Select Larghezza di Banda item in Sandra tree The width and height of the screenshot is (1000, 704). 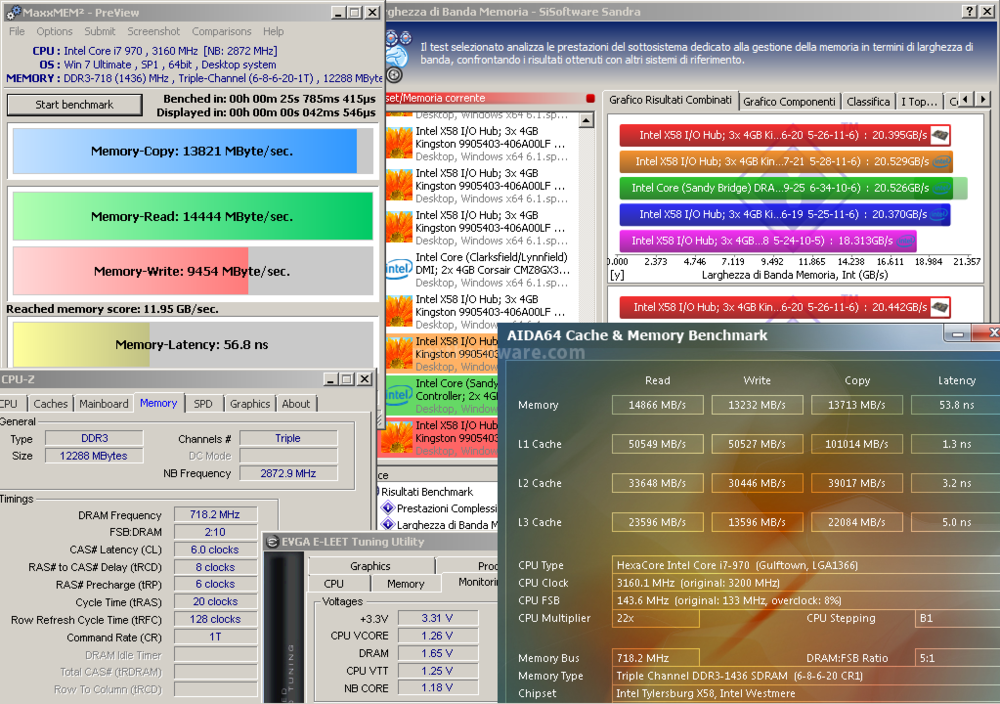pyautogui.click(x=446, y=525)
